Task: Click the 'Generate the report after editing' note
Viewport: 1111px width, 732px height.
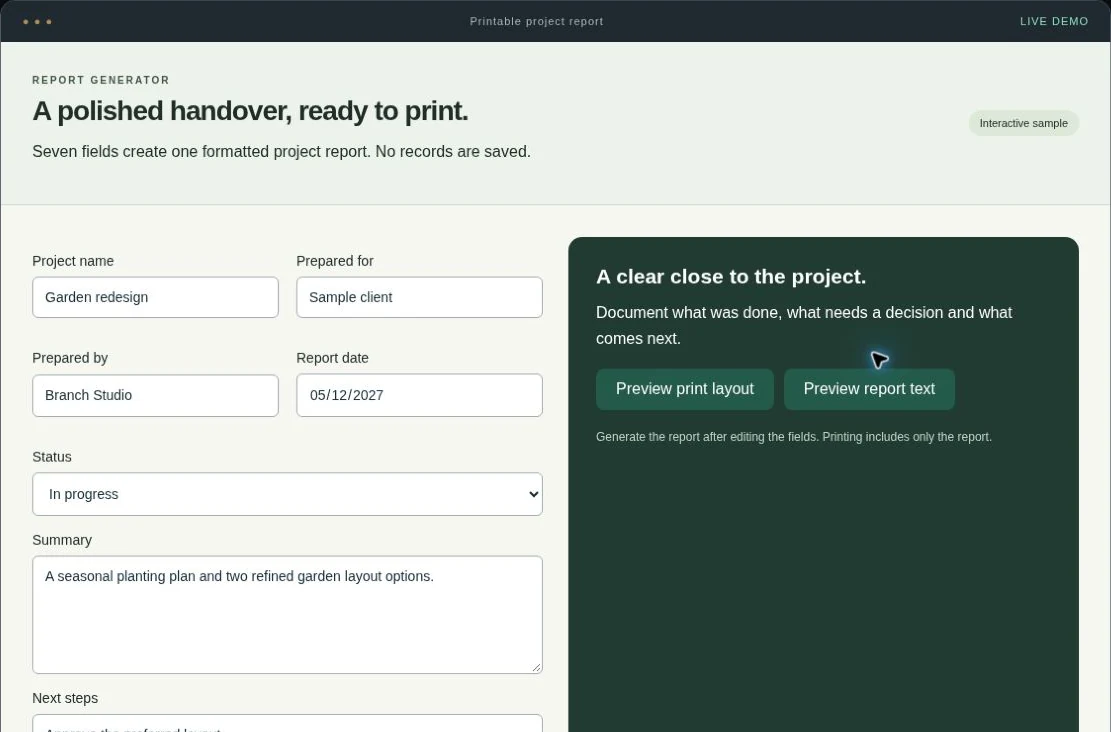Action: click(794, 437)
